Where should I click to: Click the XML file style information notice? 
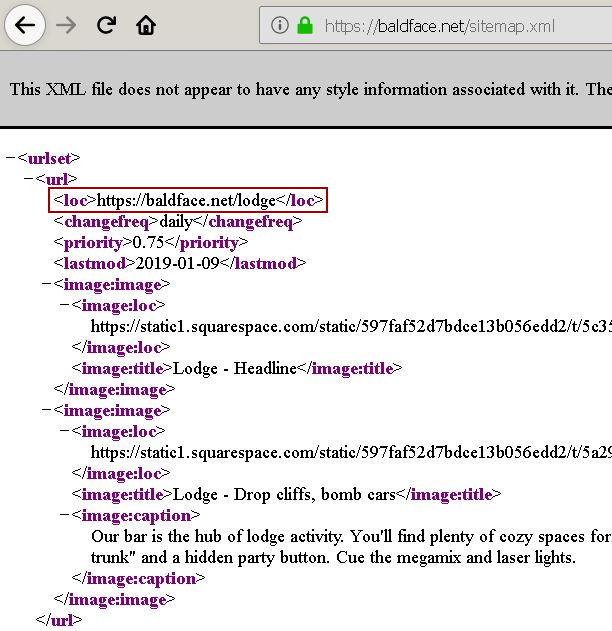tap(311, 89)
